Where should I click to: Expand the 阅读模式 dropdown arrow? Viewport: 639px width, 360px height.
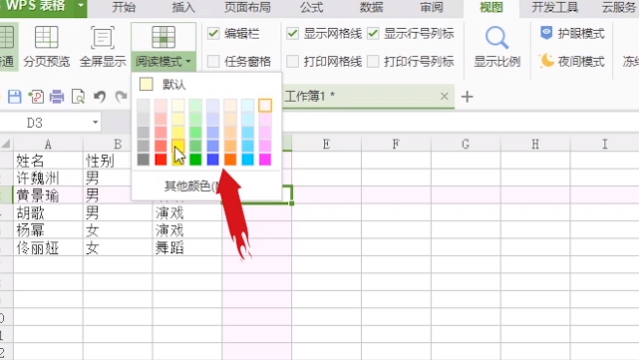[188, 62]
